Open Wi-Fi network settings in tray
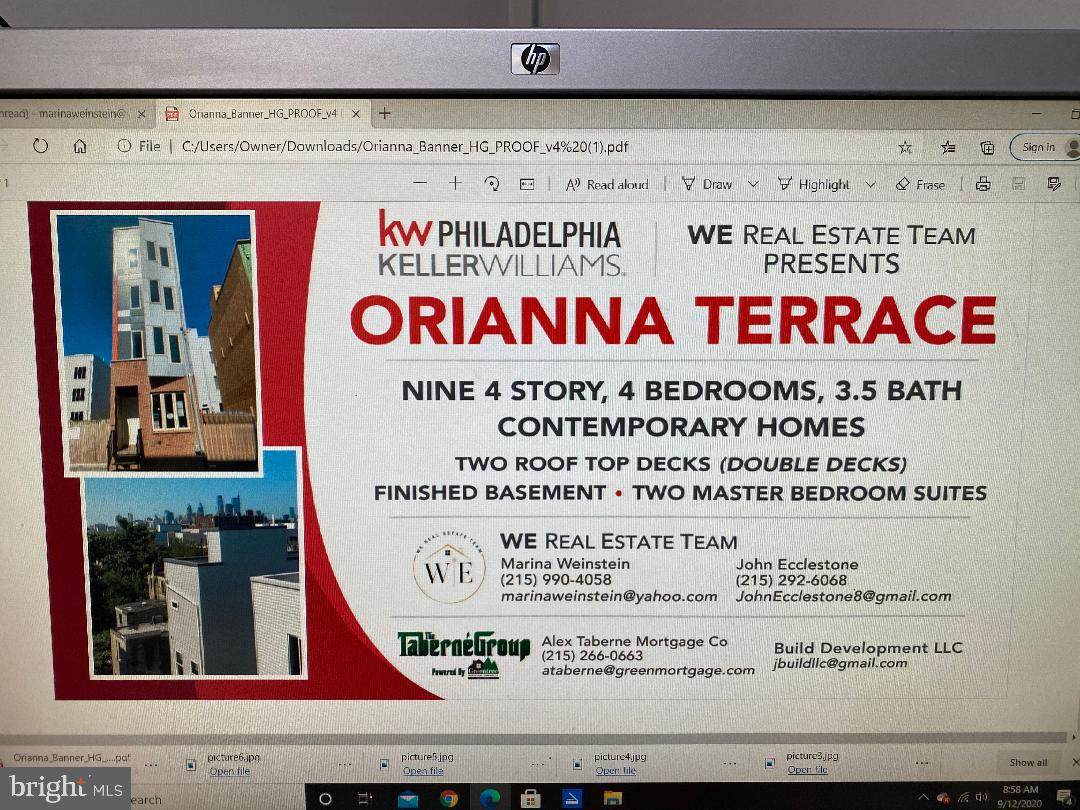 click(963, 798)
